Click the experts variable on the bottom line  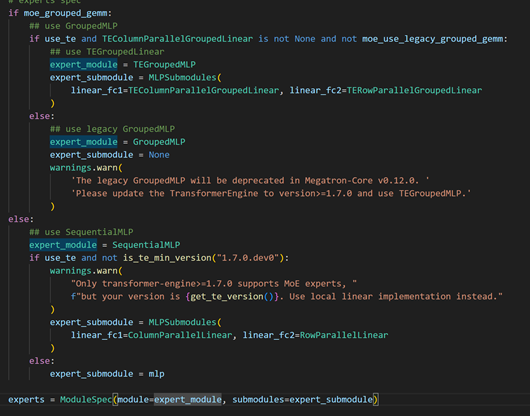(26, 400)
